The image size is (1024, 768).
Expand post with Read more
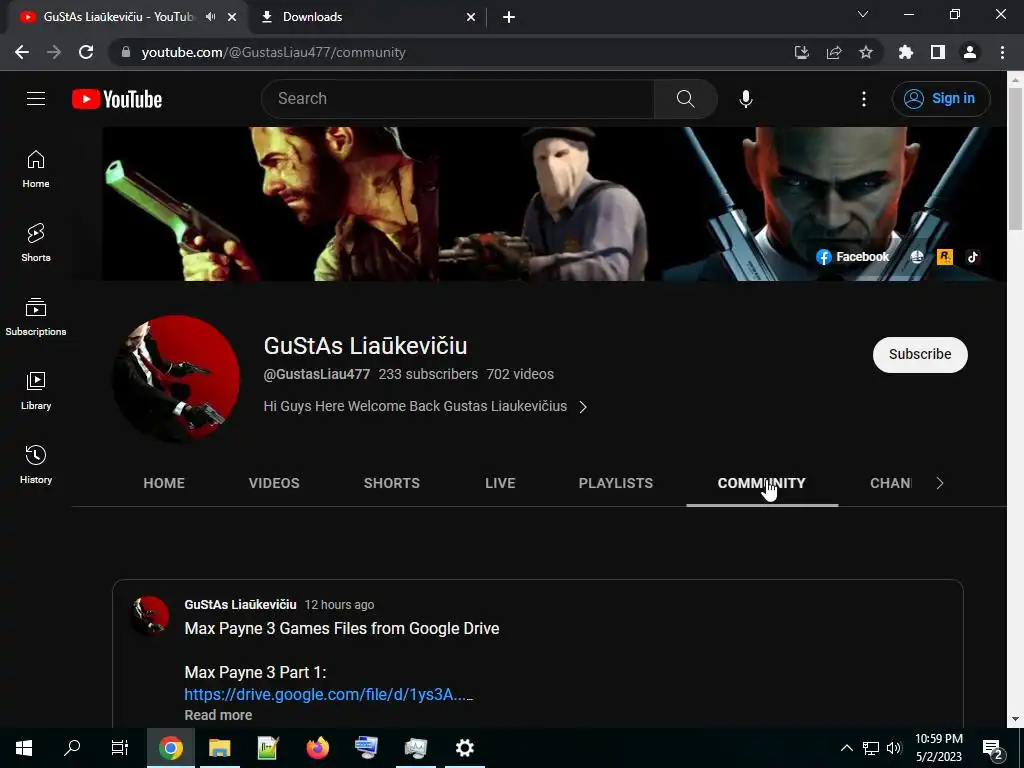point(218,715)
